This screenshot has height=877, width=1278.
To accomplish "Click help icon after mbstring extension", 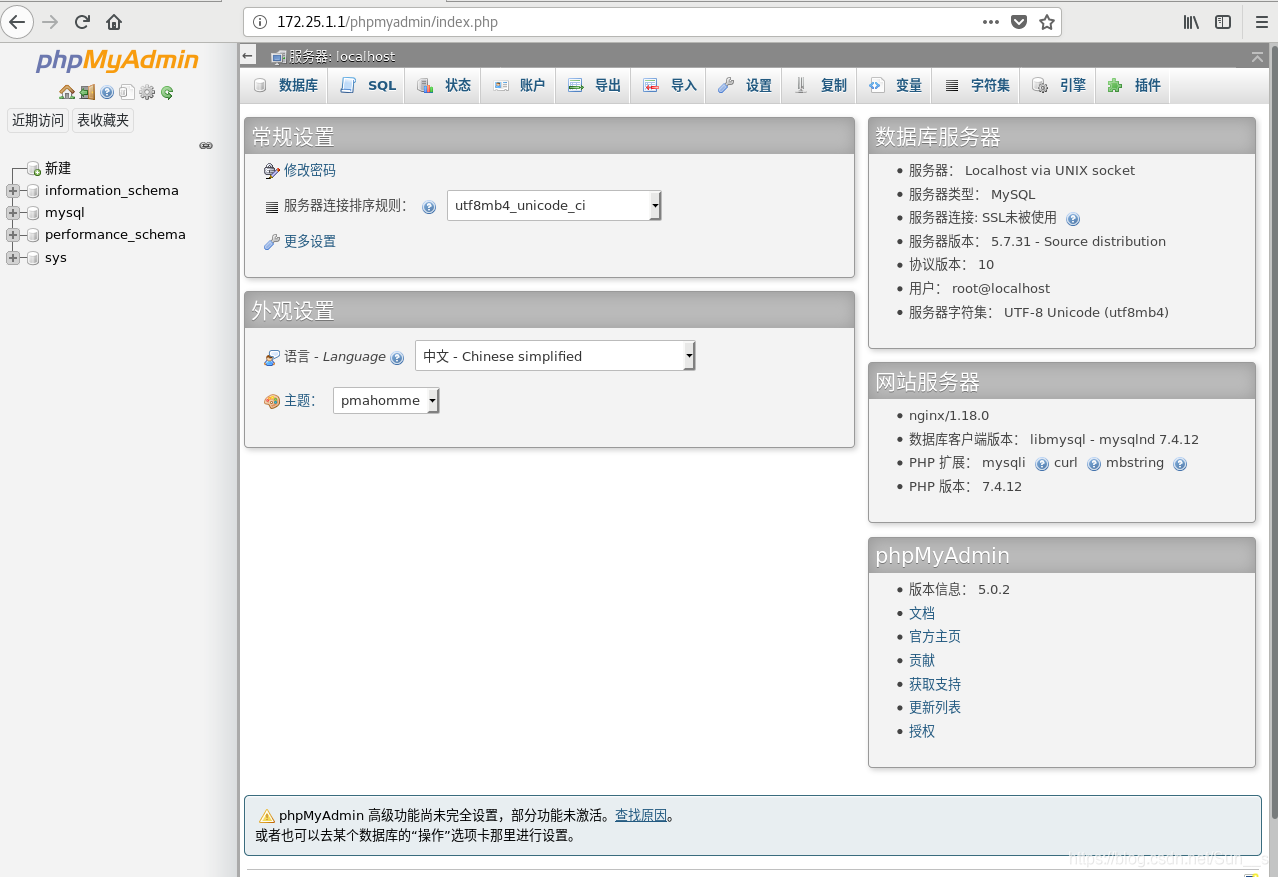I will pos(1180,464).
